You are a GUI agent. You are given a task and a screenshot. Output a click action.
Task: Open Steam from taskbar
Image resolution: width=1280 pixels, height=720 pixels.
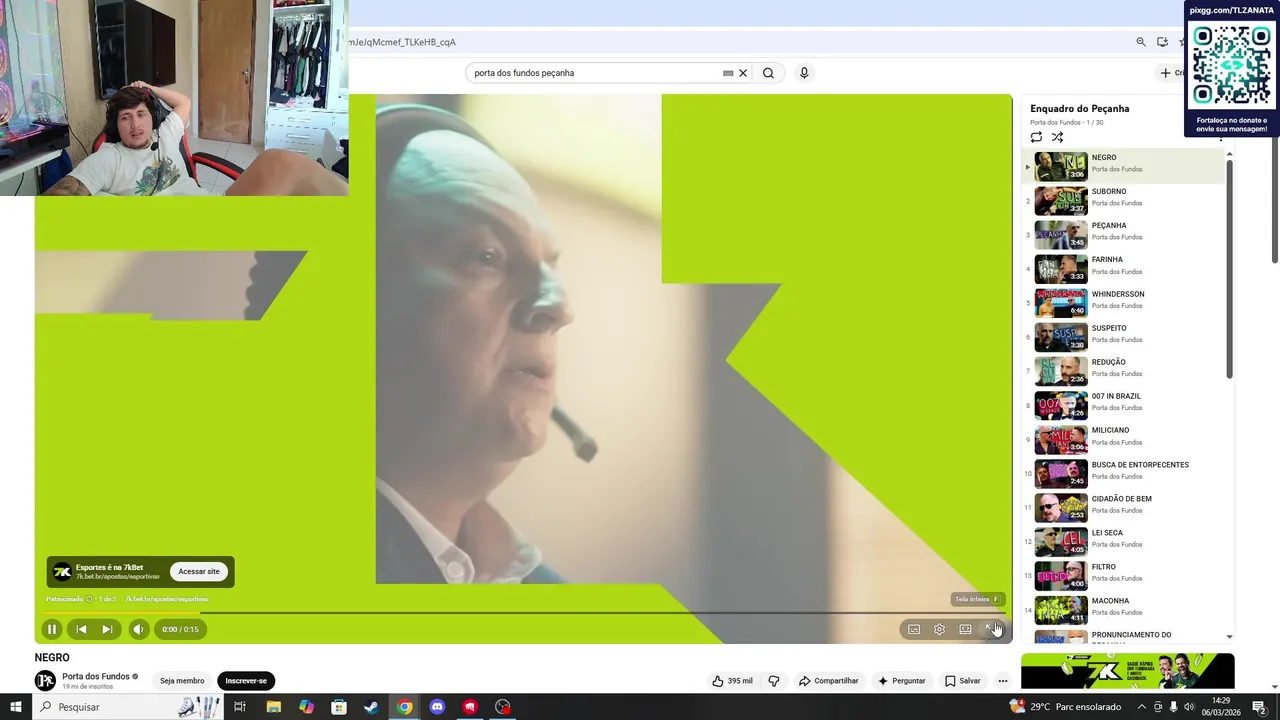pos(371,707)
